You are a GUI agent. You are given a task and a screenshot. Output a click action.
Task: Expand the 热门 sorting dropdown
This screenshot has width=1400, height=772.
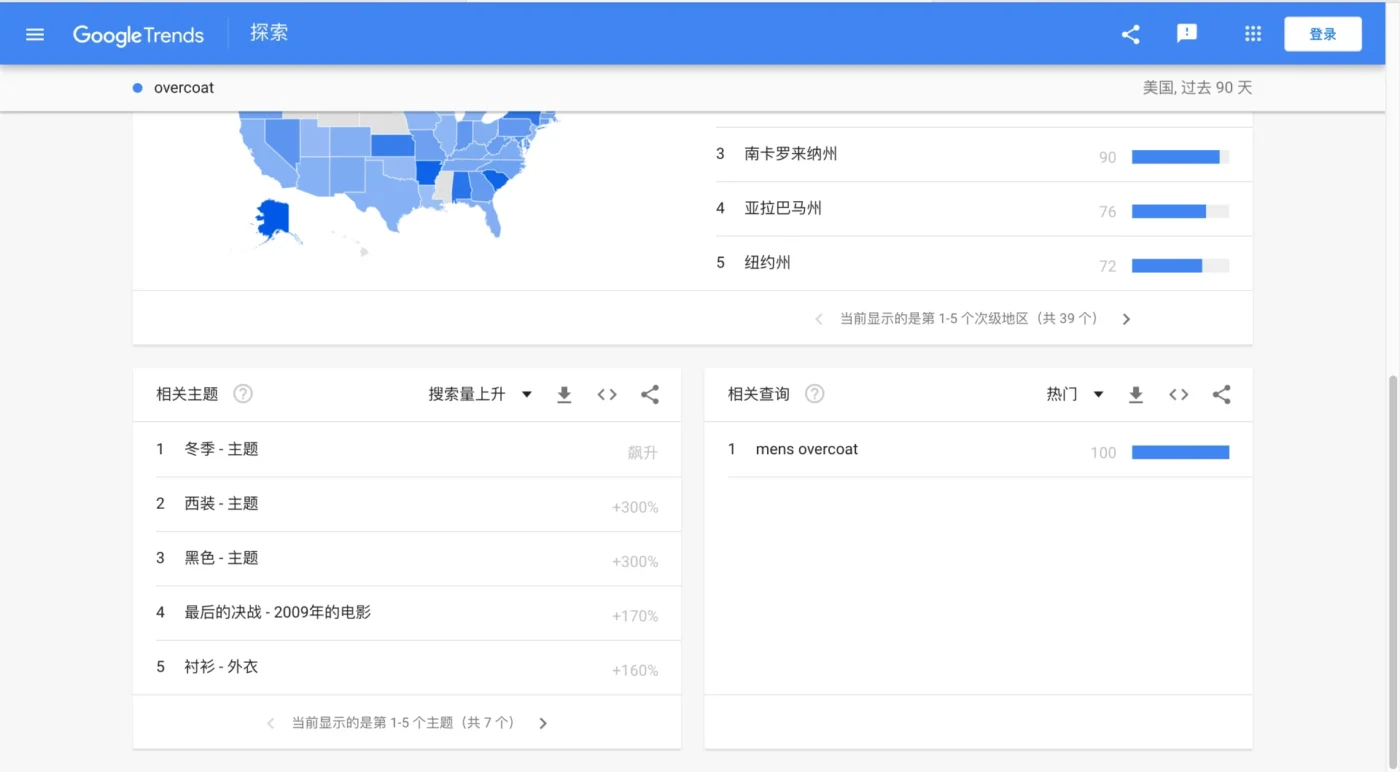tap(1075, 395)
